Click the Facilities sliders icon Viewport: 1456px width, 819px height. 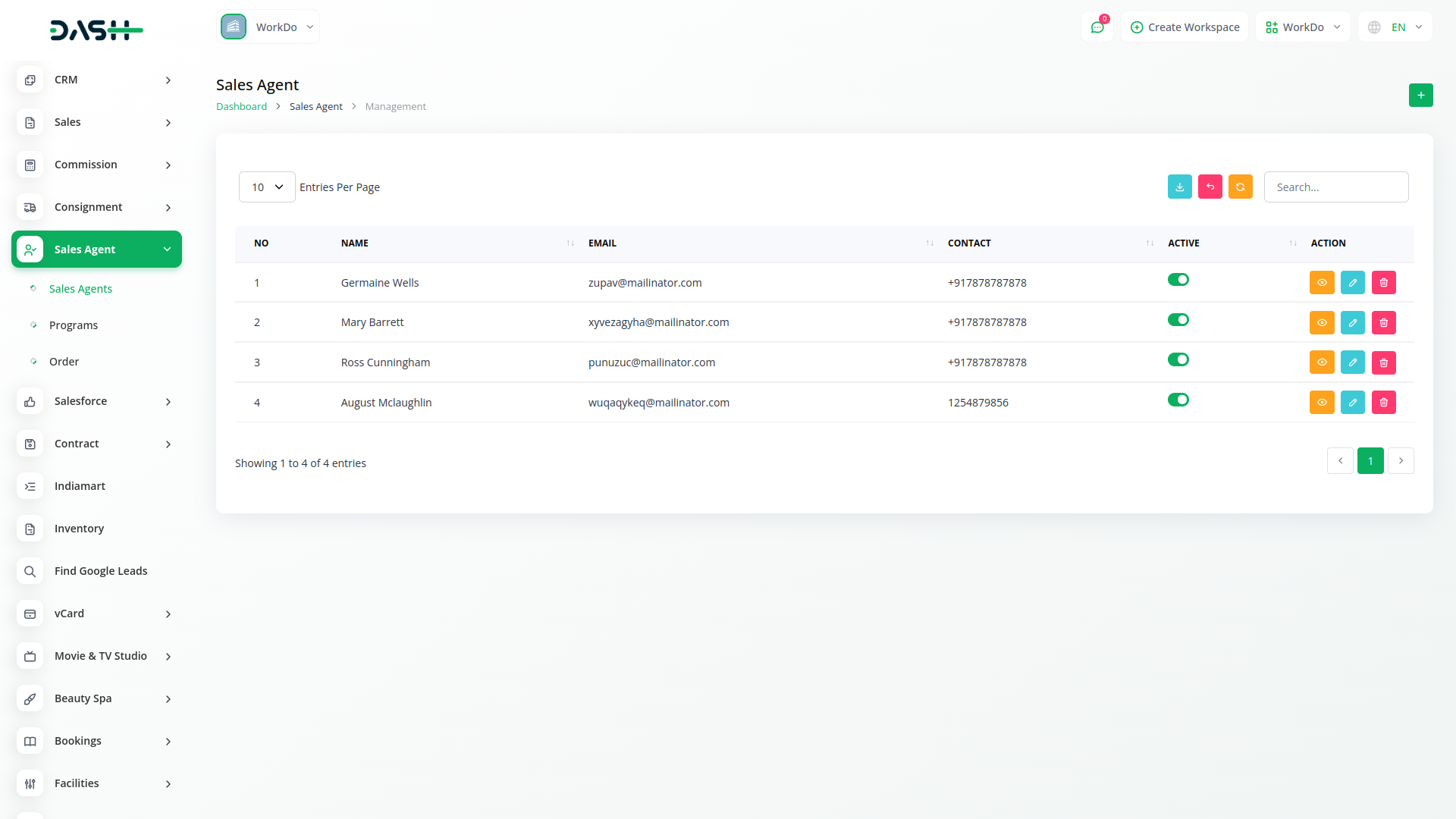30,783
